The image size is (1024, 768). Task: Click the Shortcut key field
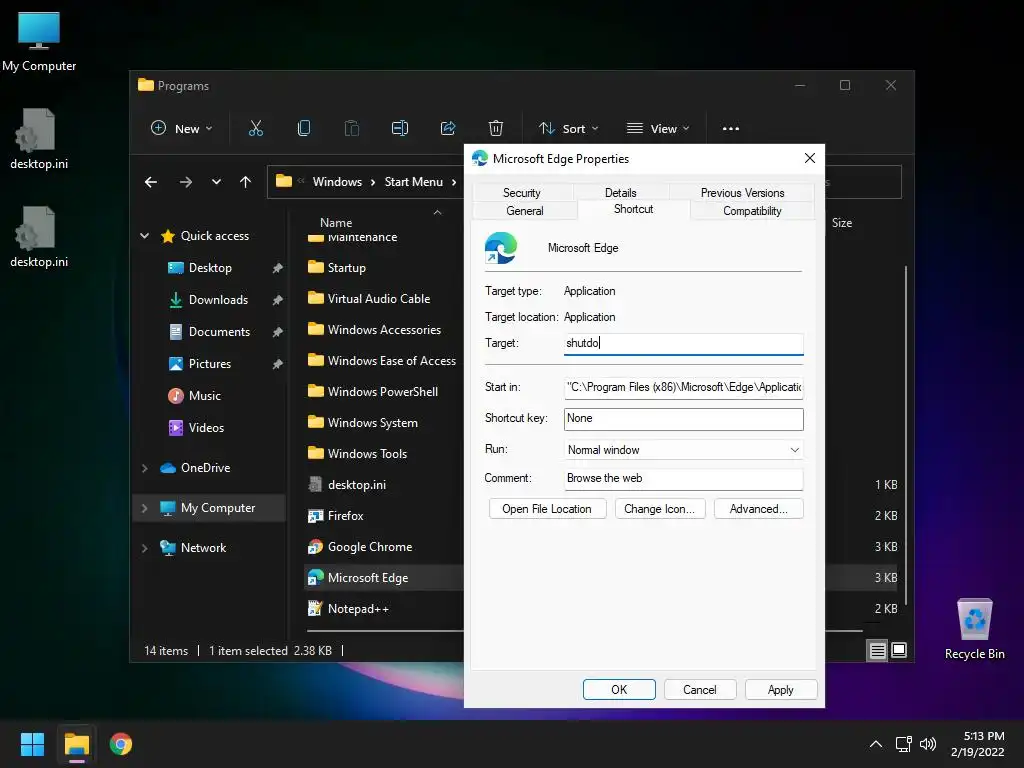[683, 419]
